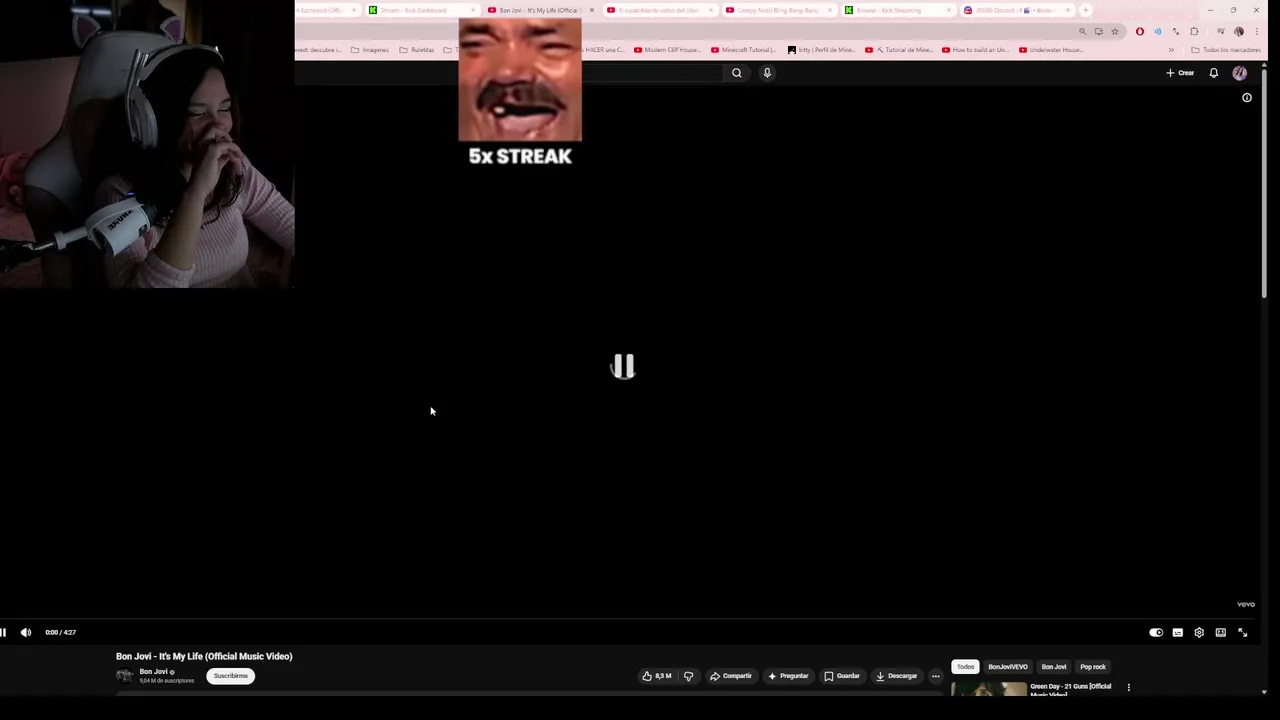Toggle autoplay switch in player

click(x=1156, y=632)
